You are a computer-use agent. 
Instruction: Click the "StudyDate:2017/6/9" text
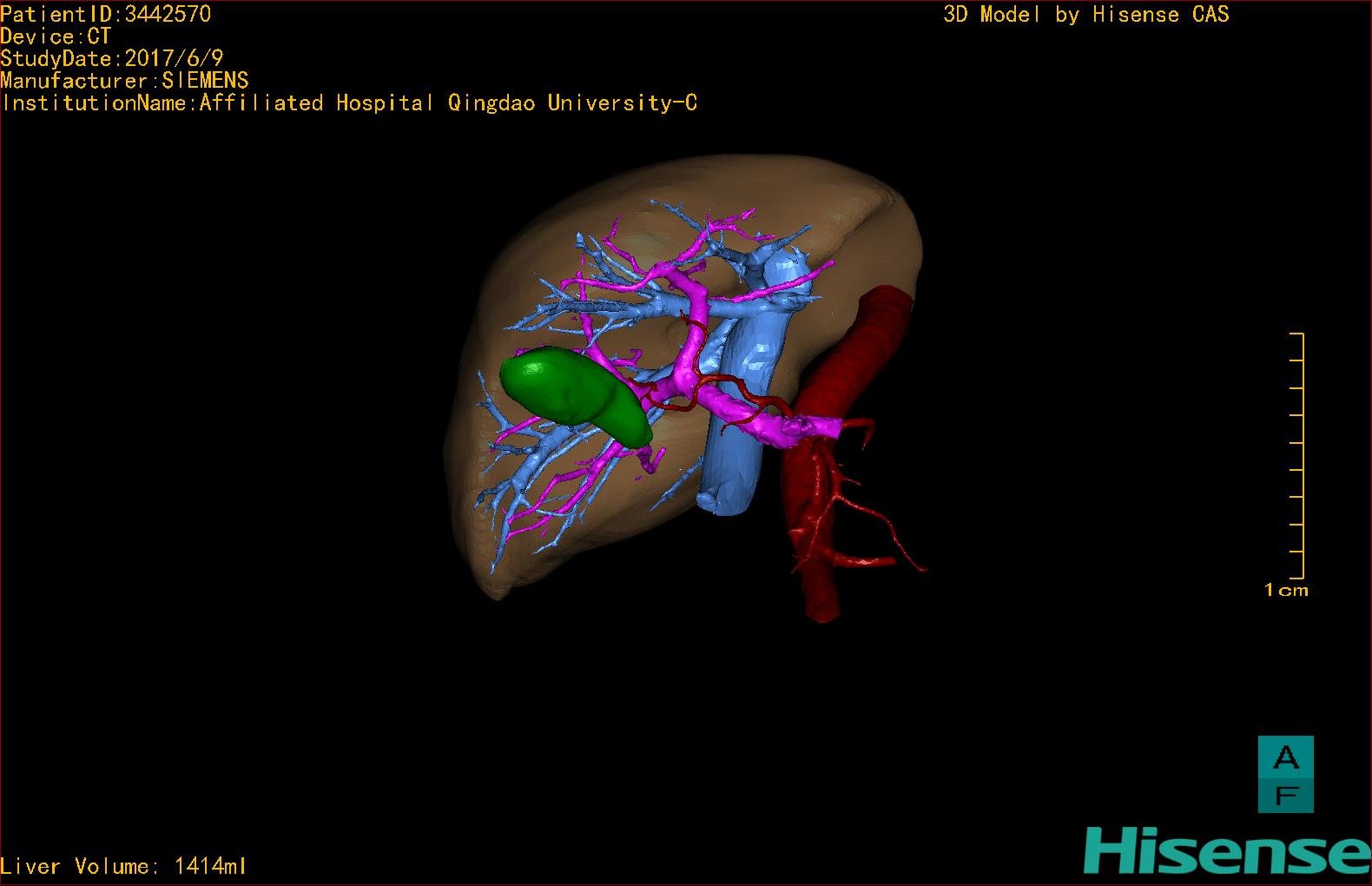[112, 58]
